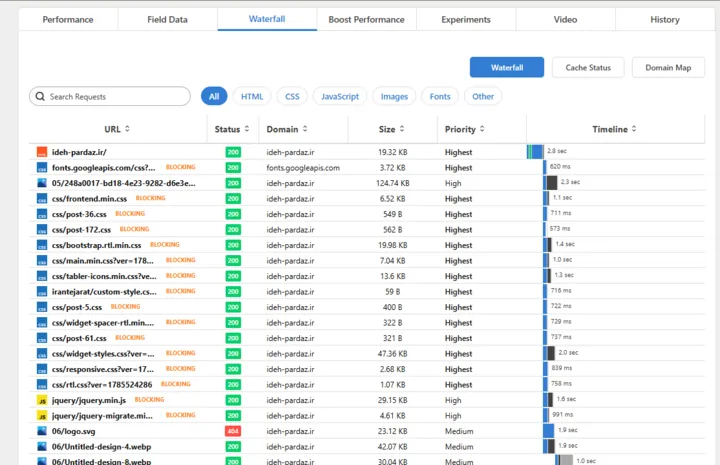Click the image icon for 05/248a0017 request

point(42,183)
